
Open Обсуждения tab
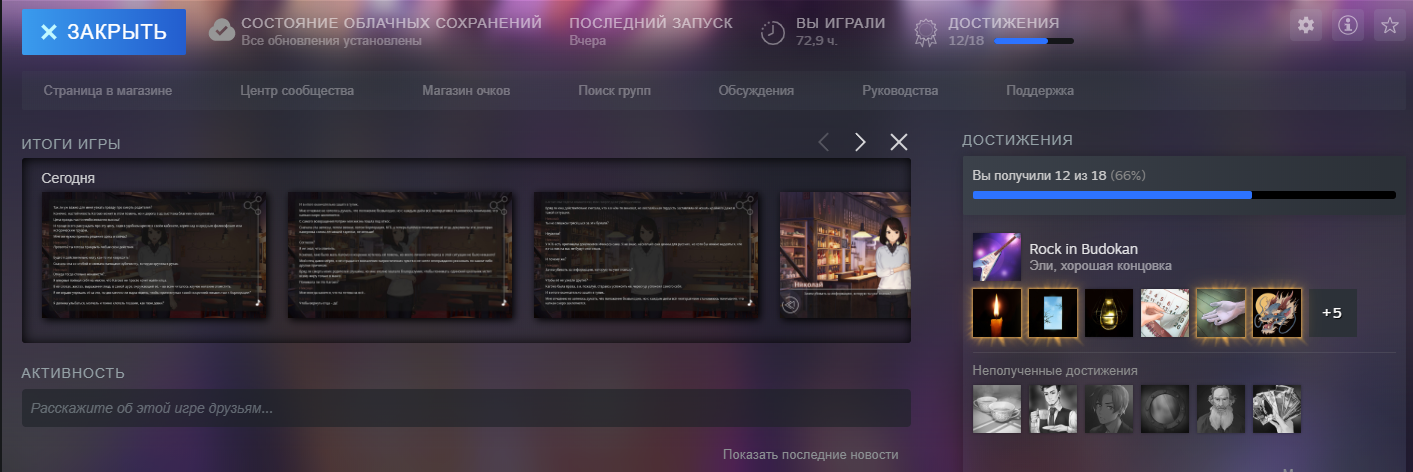[x=756, y=91]
